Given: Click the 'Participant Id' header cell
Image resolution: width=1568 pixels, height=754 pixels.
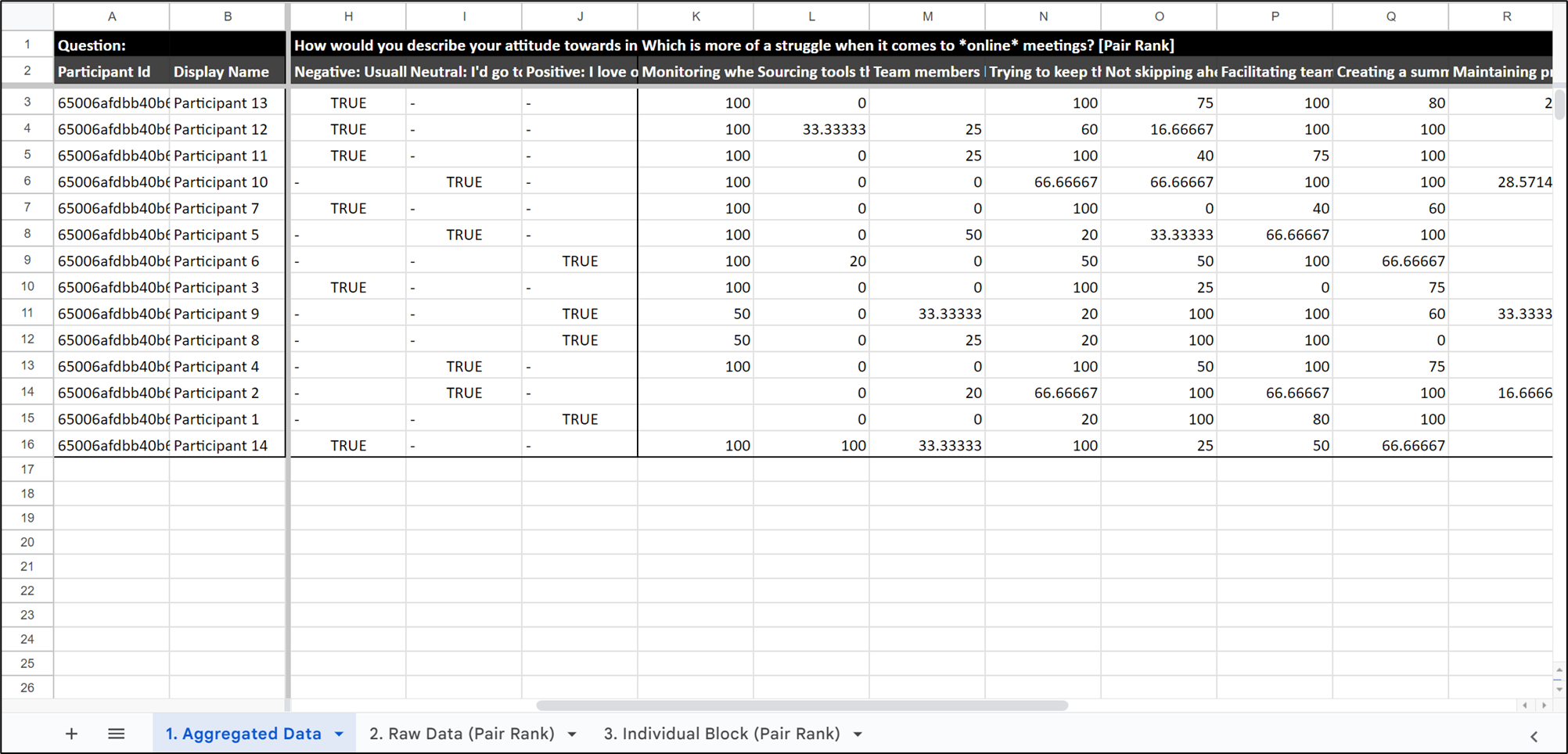Looking at the screenshot, I should point(112,71).
